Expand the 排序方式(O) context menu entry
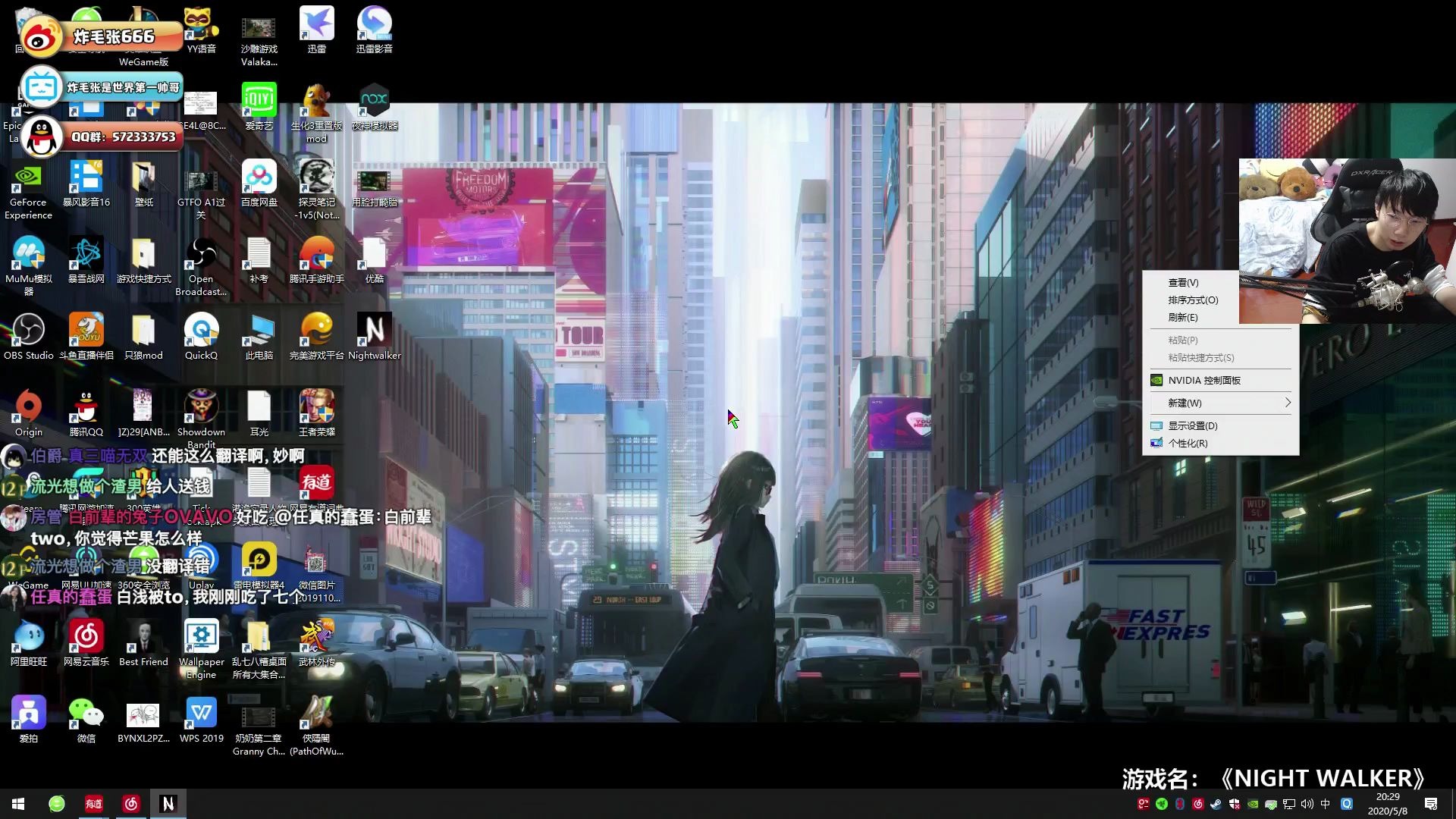The width and height of the screenshot is (1456, 819). [x=1220, y=300]
